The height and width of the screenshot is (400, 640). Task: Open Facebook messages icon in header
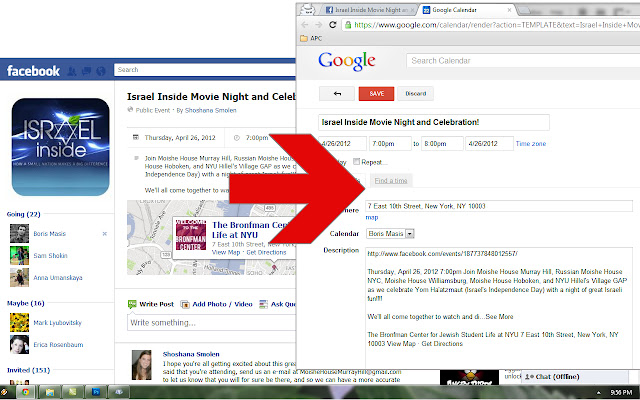pos(86,71)
